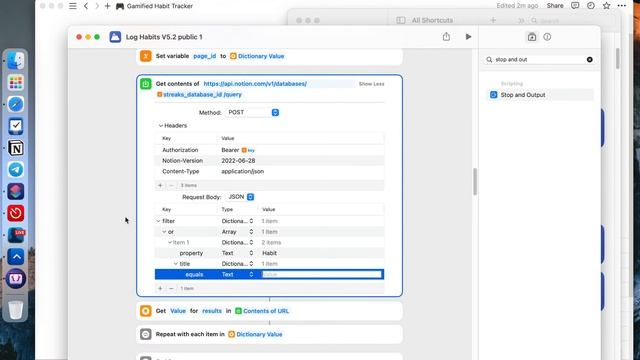Click the actions search field
Screen dimensions: 640x360
[x=539, y=60]
